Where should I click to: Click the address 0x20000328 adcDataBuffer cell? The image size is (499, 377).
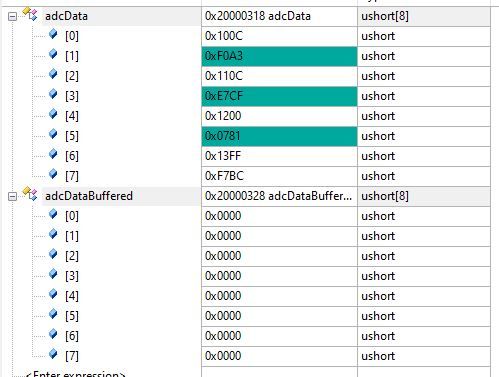(279, 196)
